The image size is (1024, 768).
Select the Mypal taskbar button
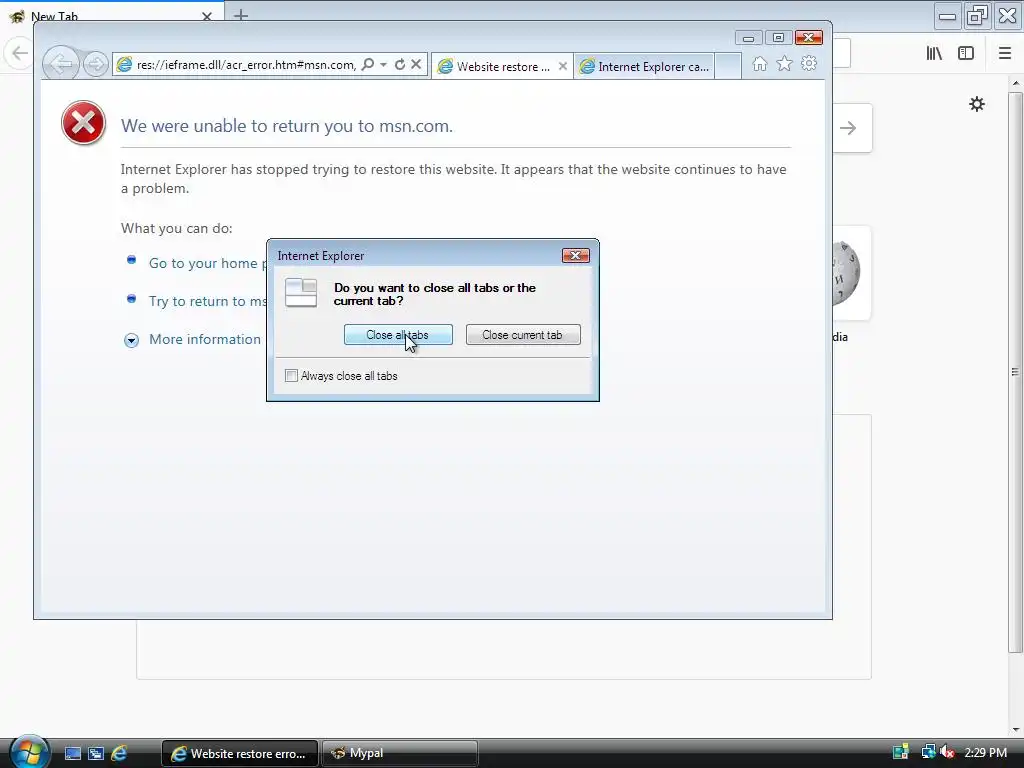pos(400,754)
